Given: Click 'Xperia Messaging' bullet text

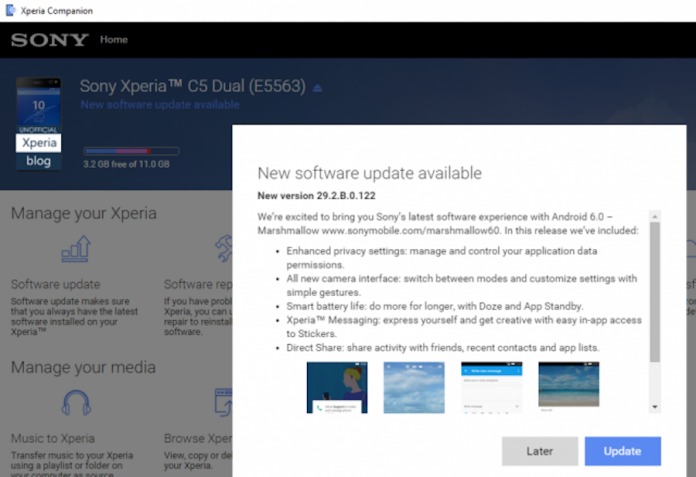Looking at the screenshot, I should (464, 327).
